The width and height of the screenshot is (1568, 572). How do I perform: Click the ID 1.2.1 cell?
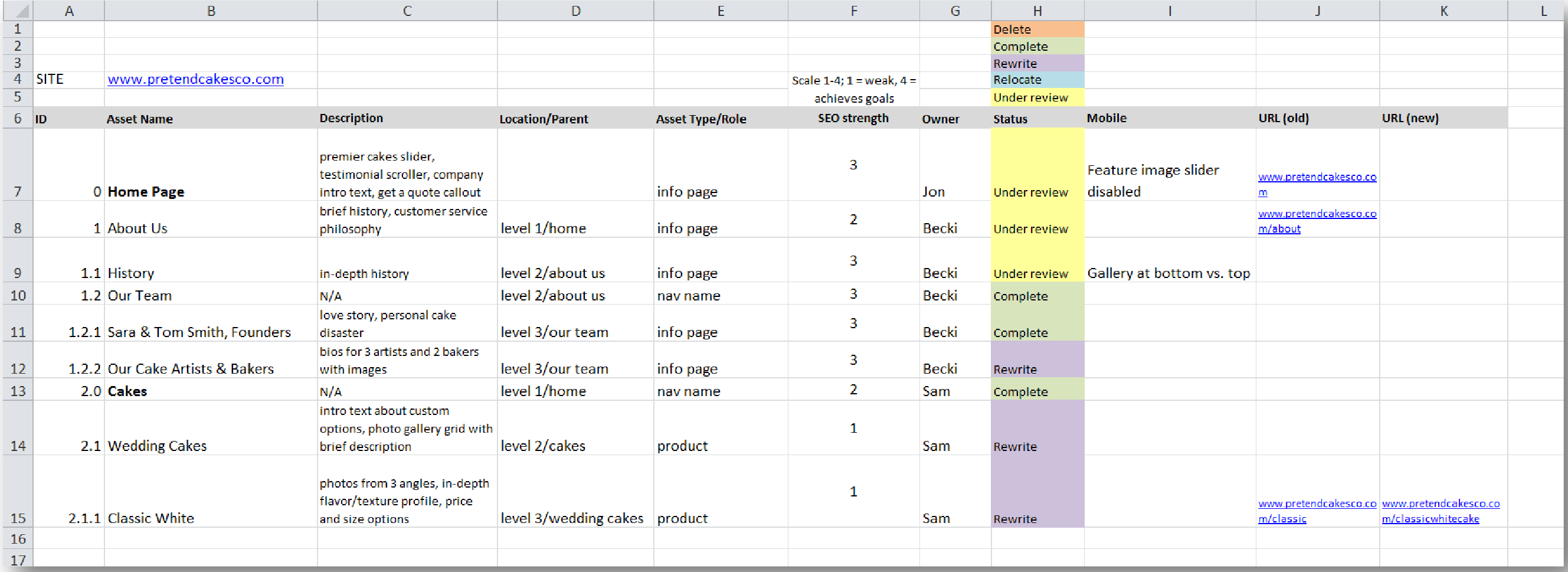tap(69, 323)
